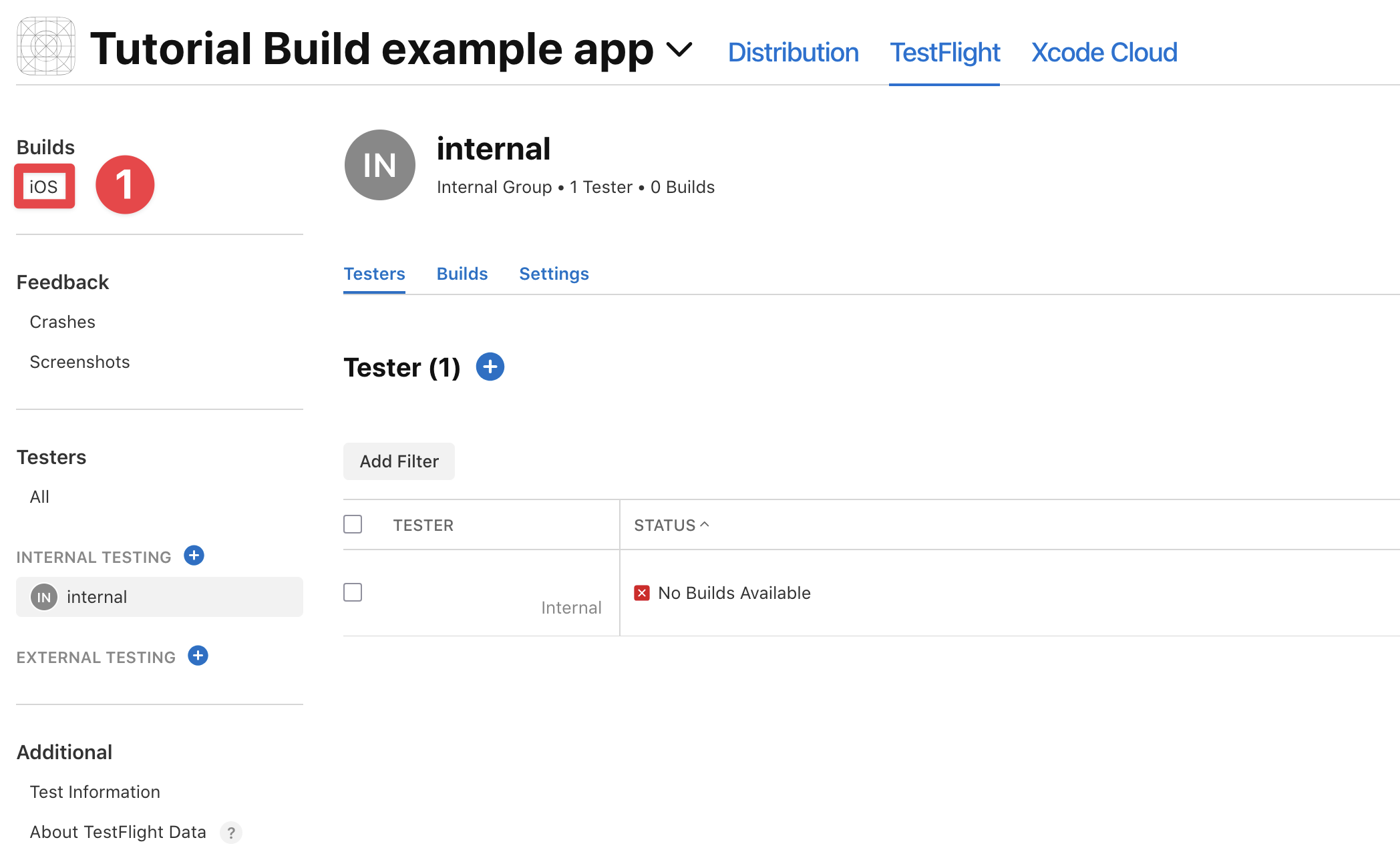Screen dimensions: 1400x864
Task: Switch to the Builds tab
Action: pyautogui.click(x=462, y=273)
